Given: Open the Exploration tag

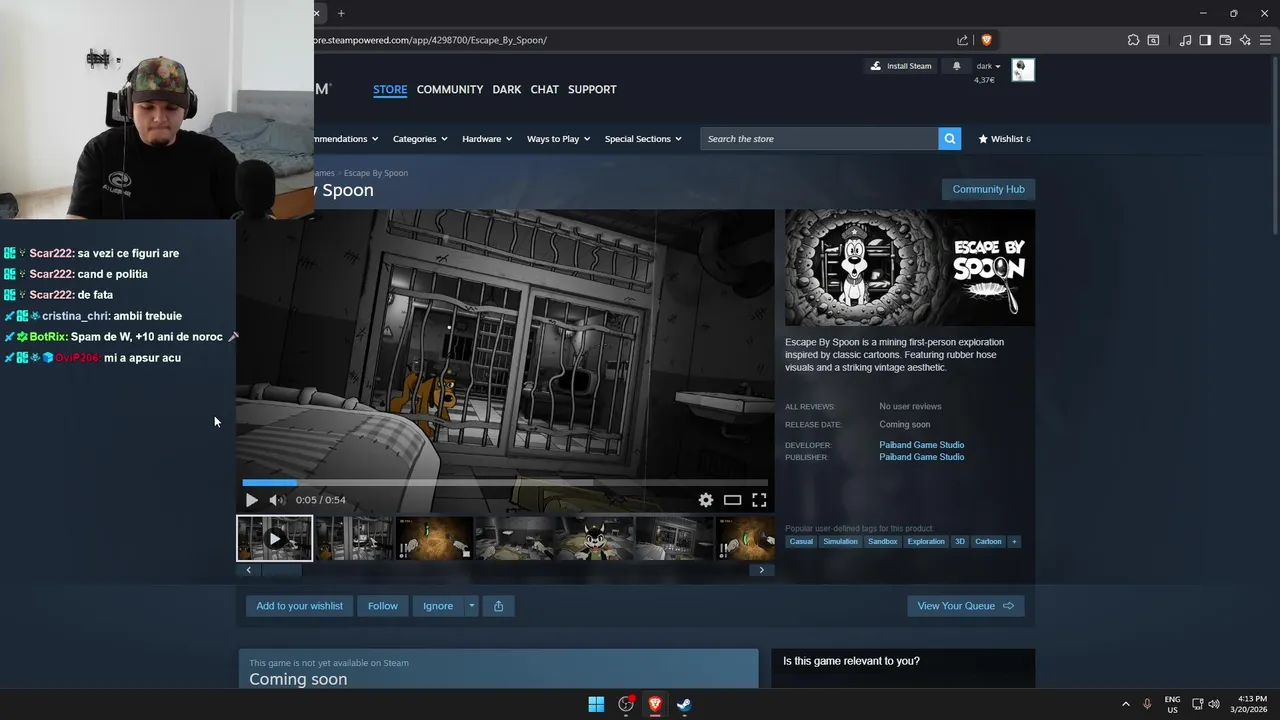Looking at the screenshot, I should [x=926, y=542].
